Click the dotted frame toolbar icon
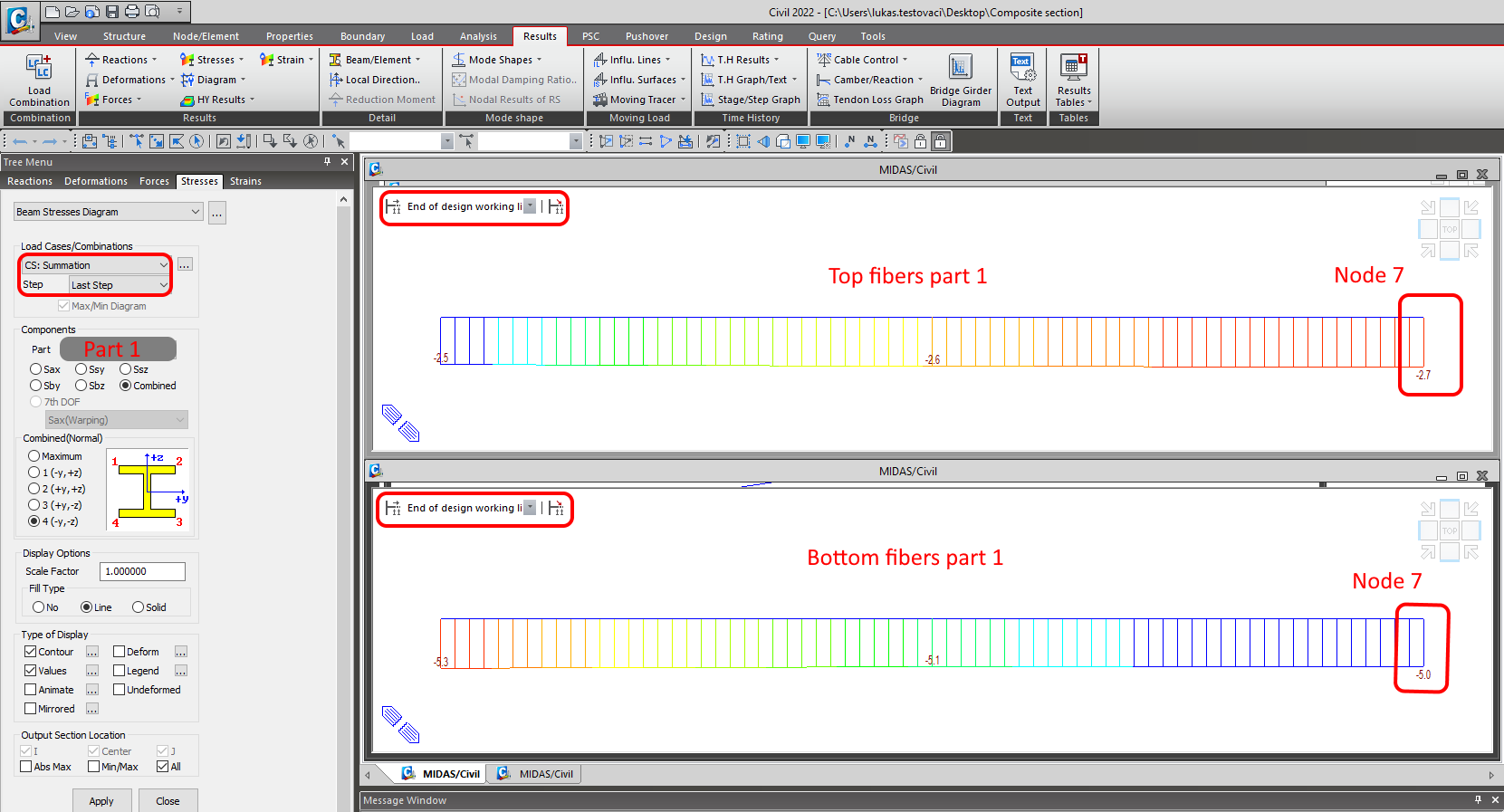 pyautogui.click(x=743, y=141)
